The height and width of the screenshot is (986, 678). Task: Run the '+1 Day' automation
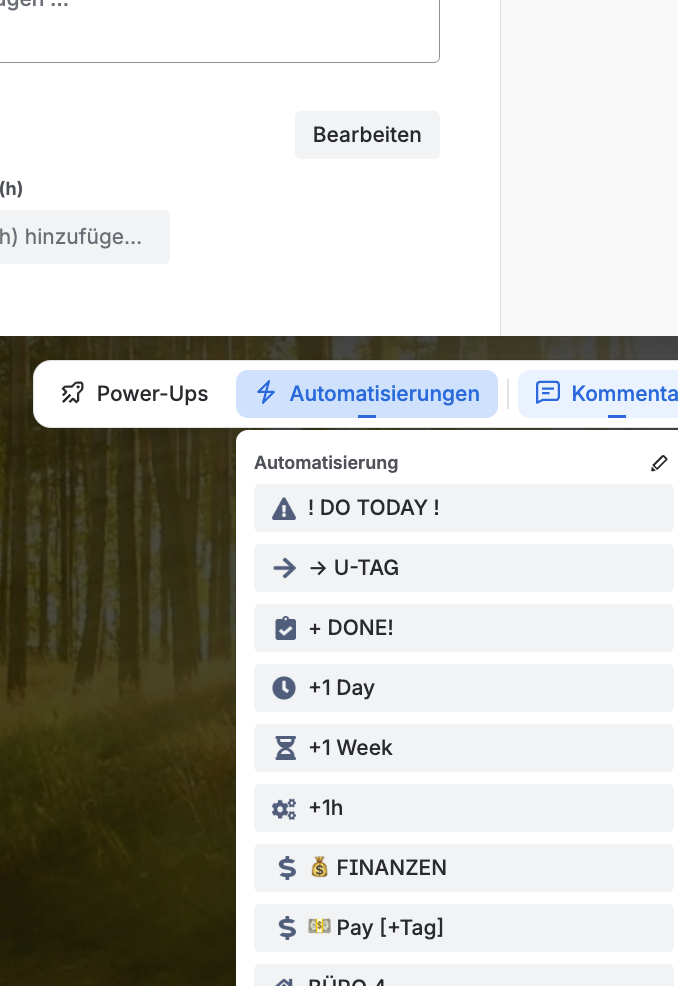pyautogui.click(x=464, y=688)
